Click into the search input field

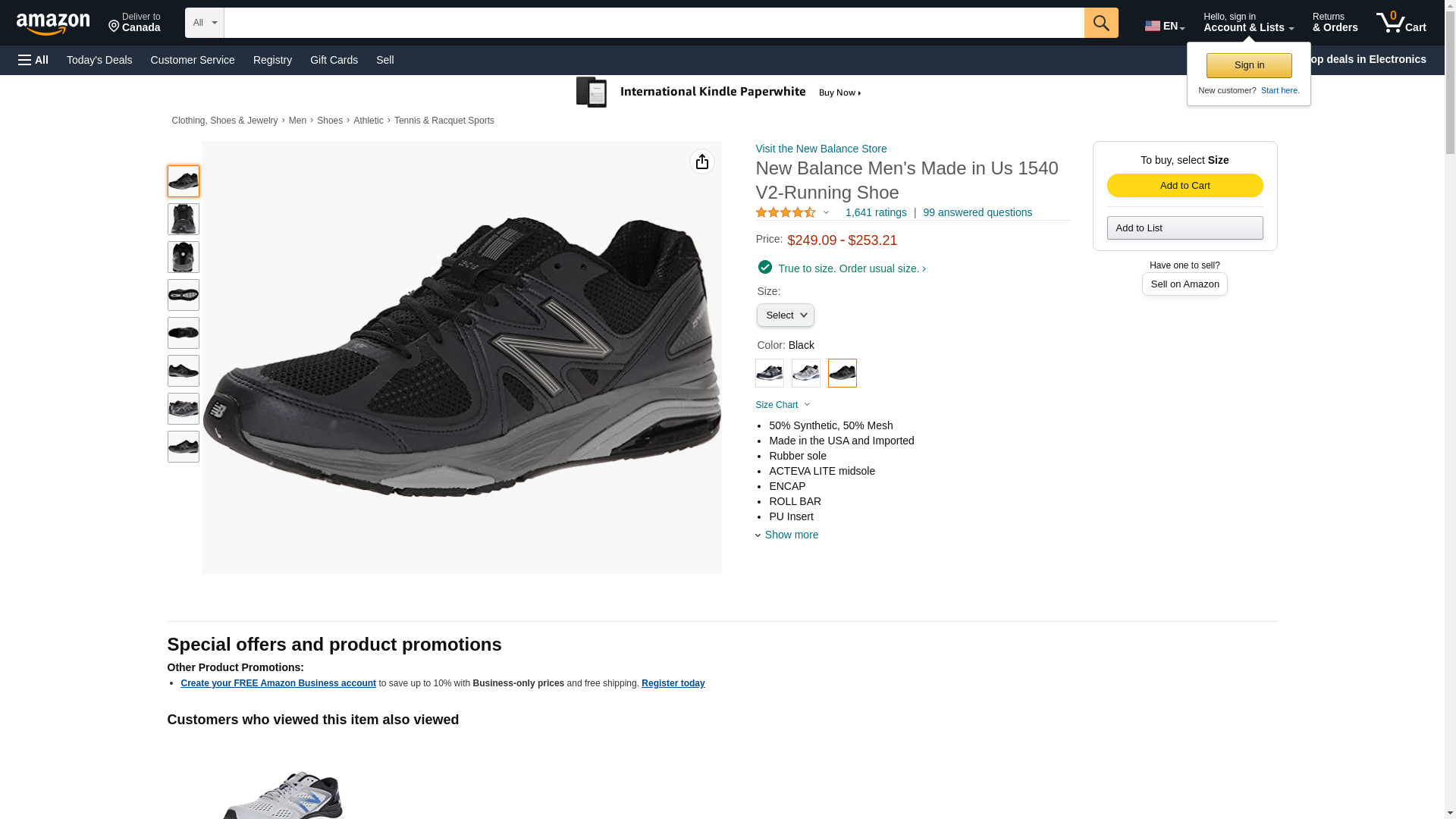[652, 23]
